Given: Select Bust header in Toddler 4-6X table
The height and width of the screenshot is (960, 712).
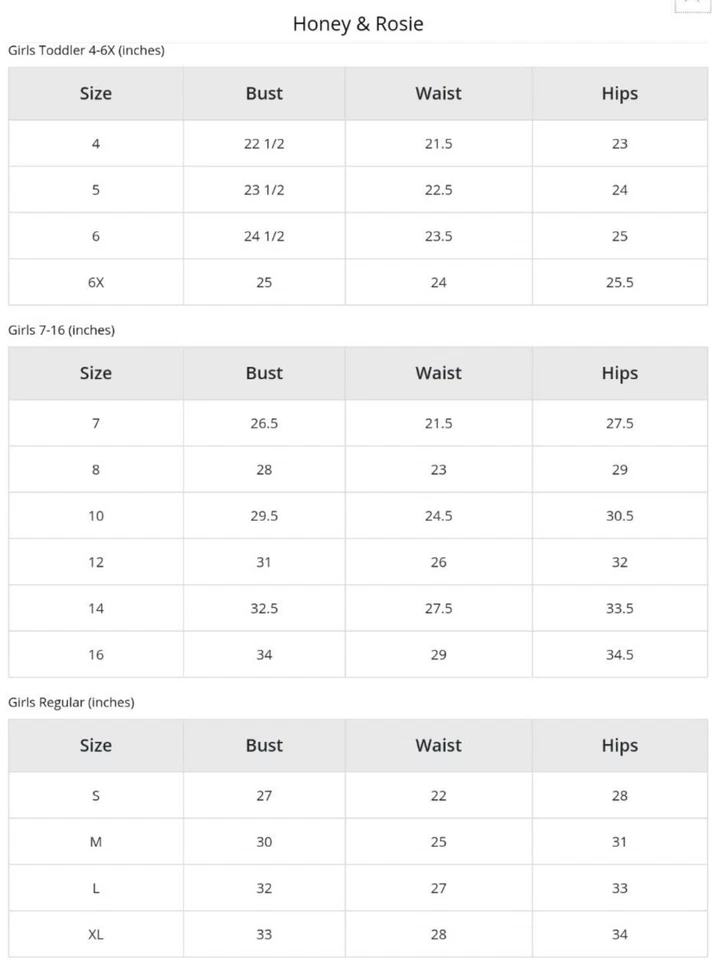Looking at the screenshot, I should (264, 94).
